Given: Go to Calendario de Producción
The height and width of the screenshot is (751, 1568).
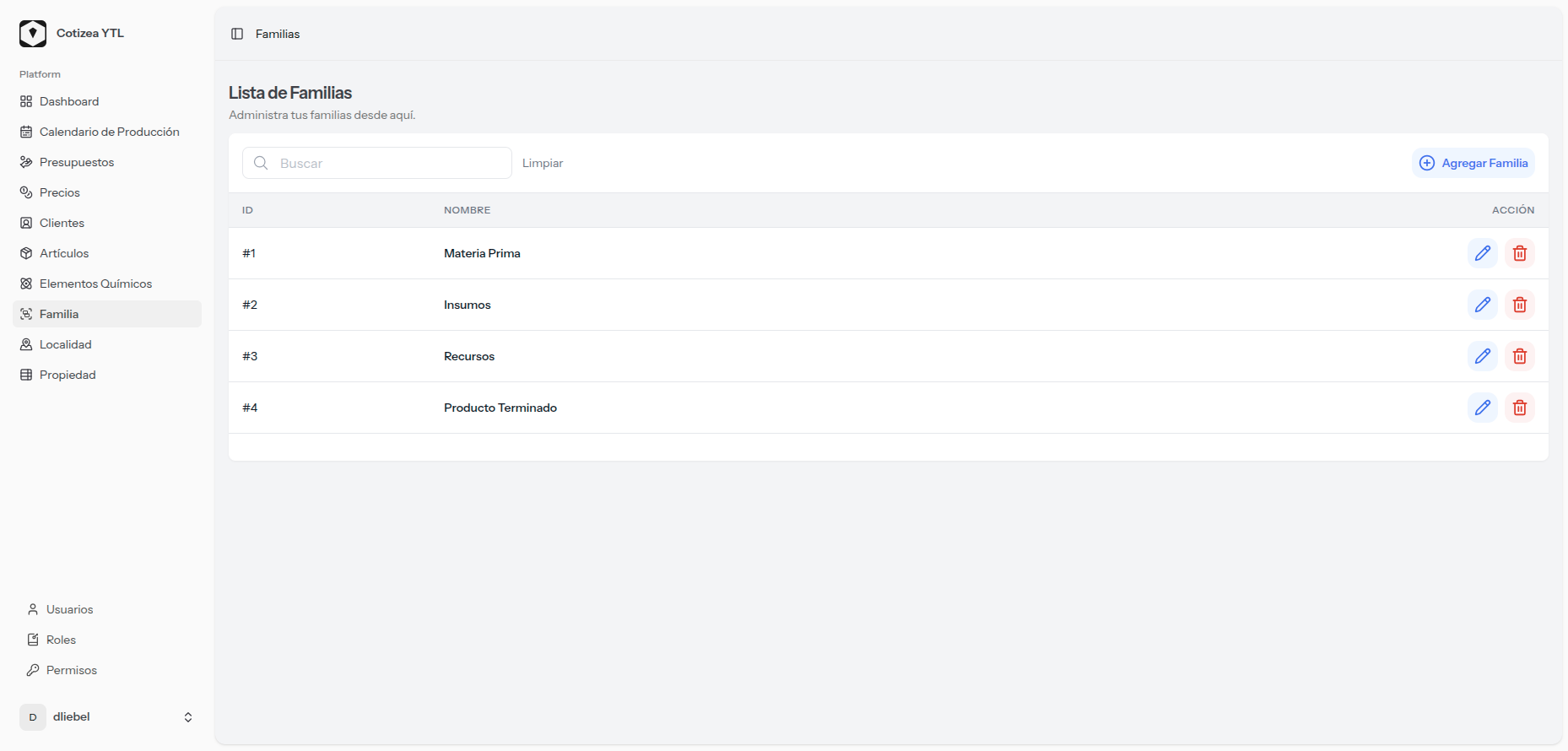Looking at the screenshot, I should [x=109, y=132].
